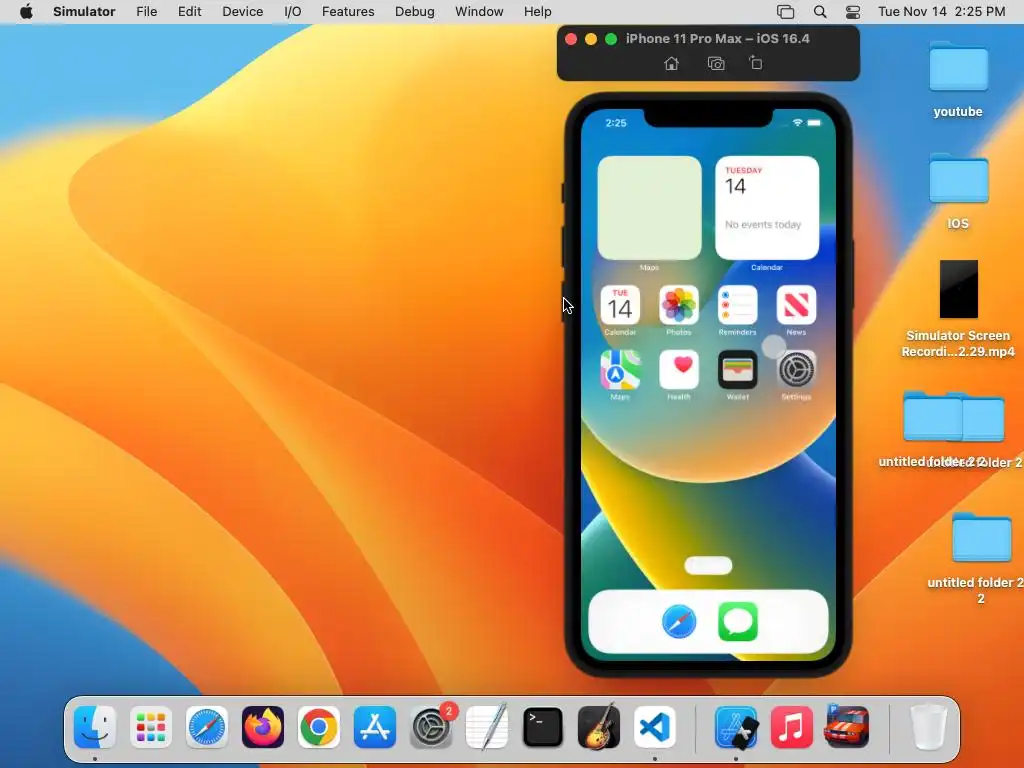Open the Features menu
The width and height of the screenshot is (1024, 768).
[x=348, y=12]
